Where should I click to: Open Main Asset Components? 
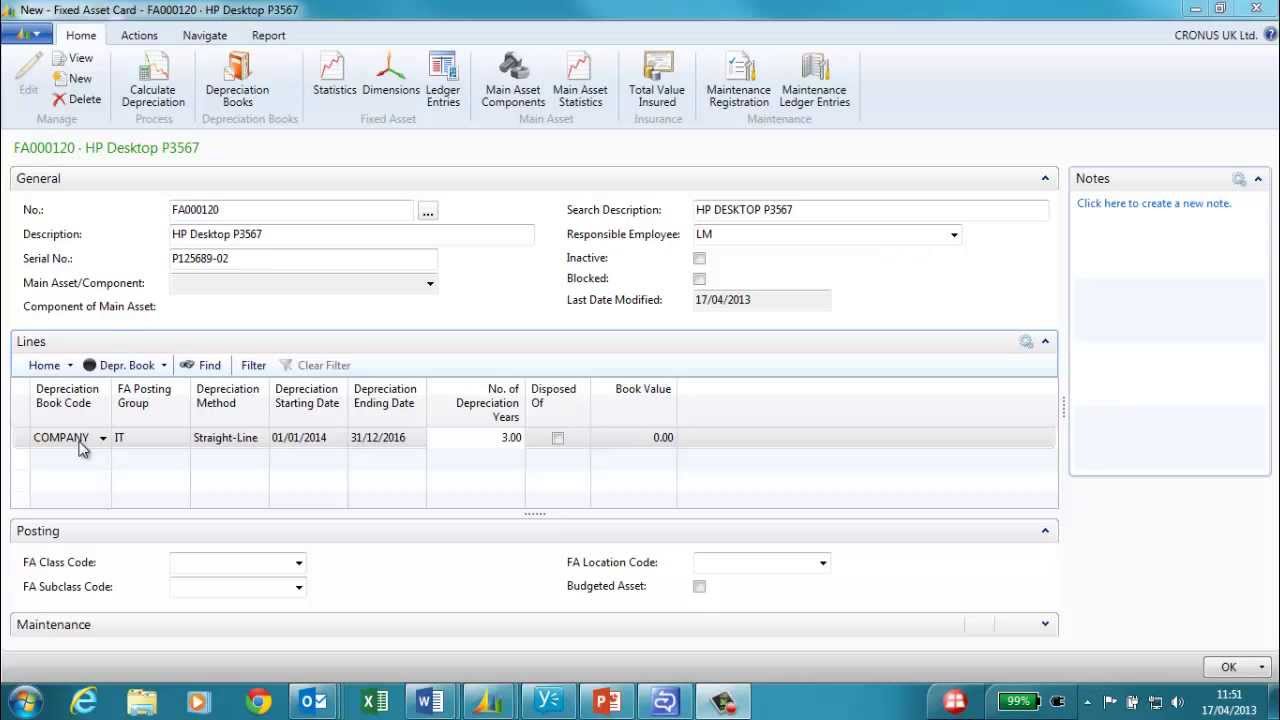513,80
